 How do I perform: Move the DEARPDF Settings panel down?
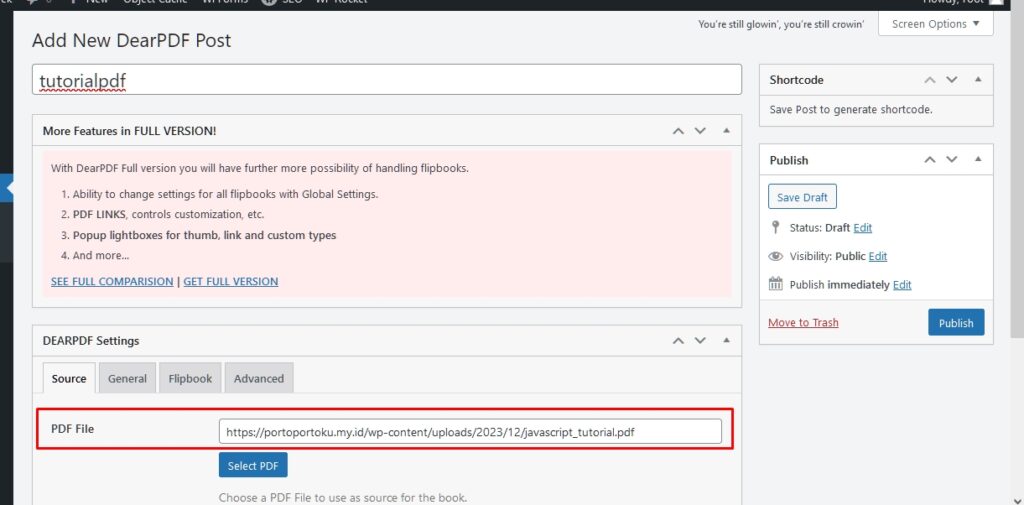[701, 340]
